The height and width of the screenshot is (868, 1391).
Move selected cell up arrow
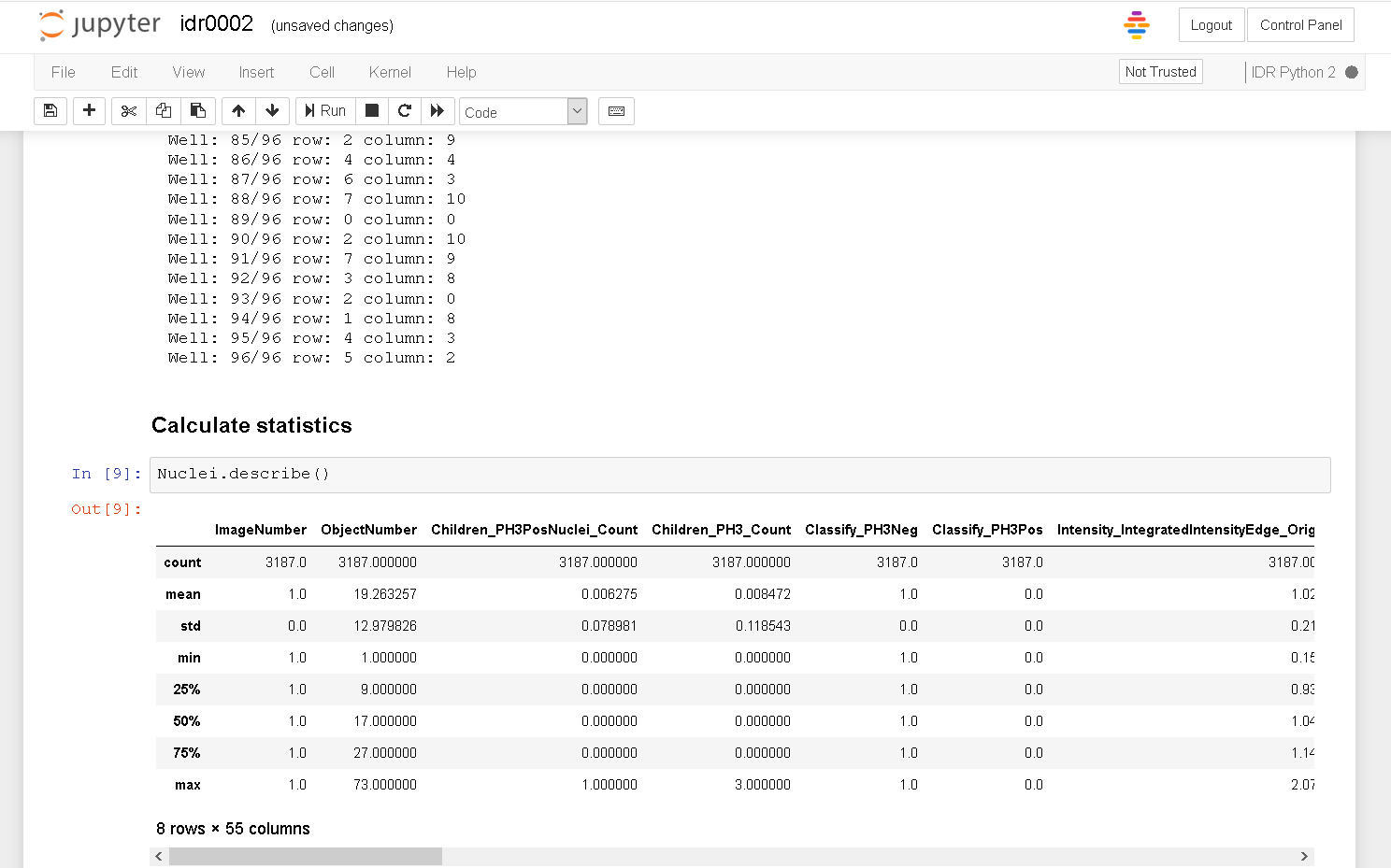(238, 110)
